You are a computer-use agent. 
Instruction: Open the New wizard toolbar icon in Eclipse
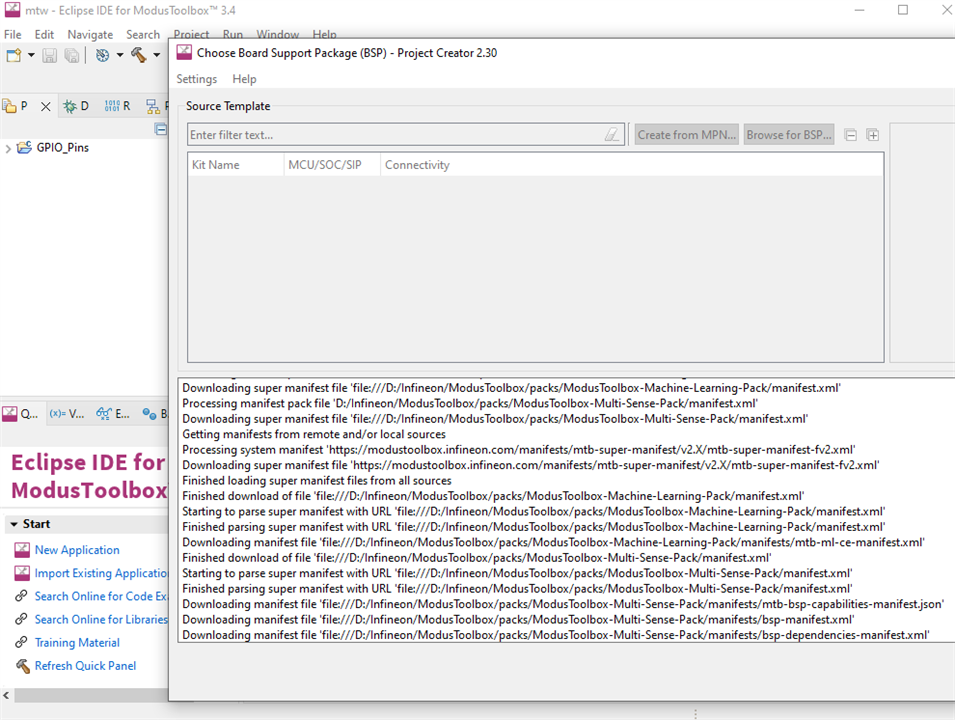tap(13, 55)
